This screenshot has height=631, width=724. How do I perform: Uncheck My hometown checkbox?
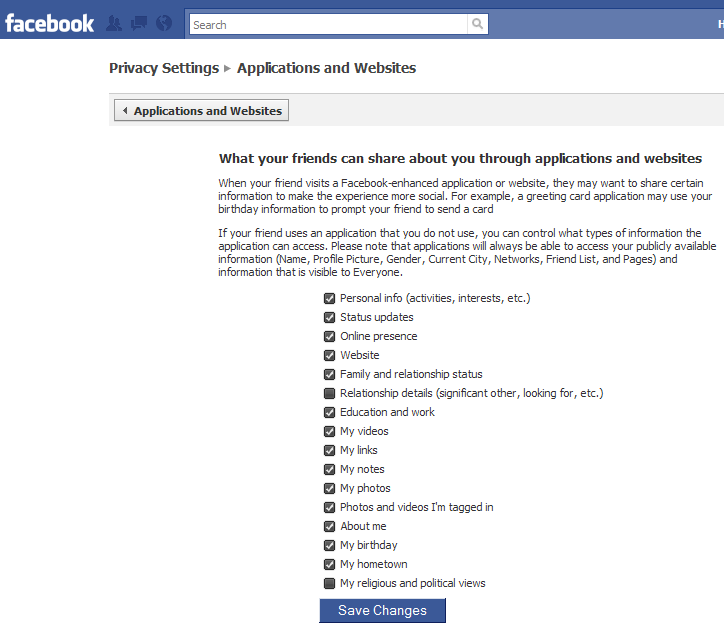329,565
